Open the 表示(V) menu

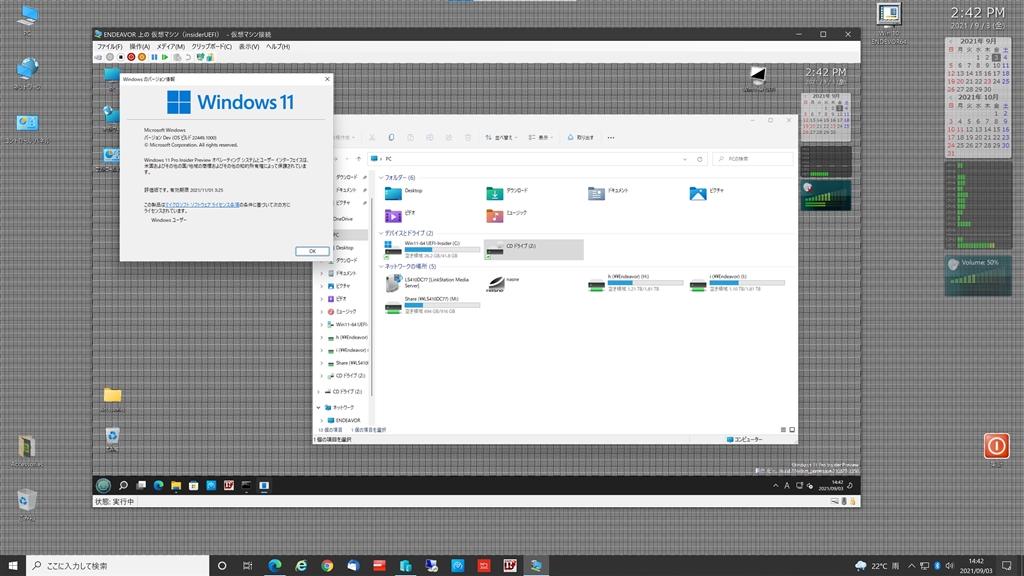click(249, 46)
